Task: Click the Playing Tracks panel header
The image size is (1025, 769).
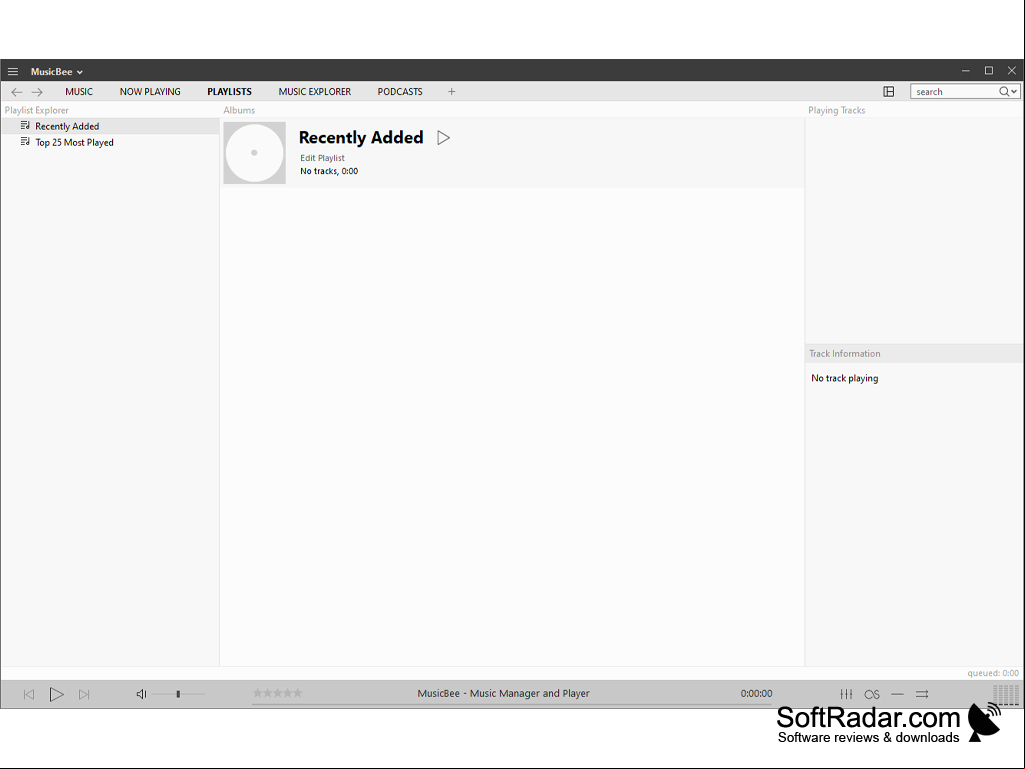Action: 836,110
